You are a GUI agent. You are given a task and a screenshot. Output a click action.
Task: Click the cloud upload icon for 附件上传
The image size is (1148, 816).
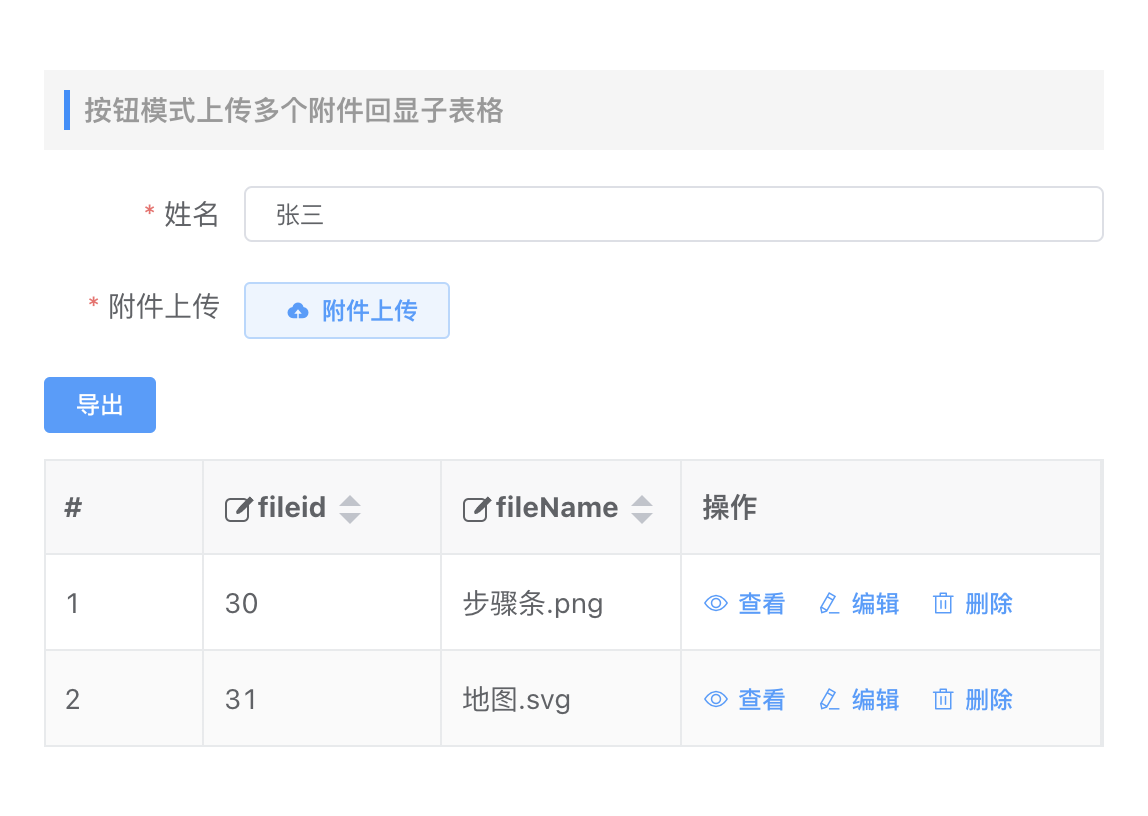pos(298,311)
